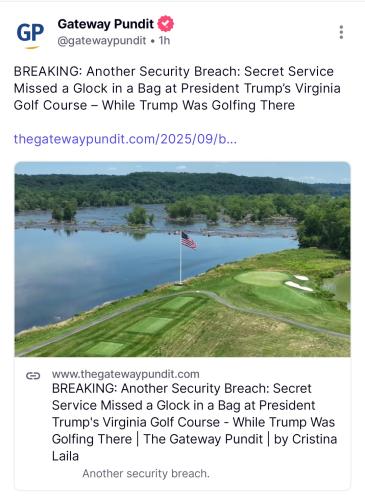This screenshot has height=500, width=365.
Task: Click the www.thegatewaypundit.com domain label
Action: pyautogui.click(x=126, y=374)
